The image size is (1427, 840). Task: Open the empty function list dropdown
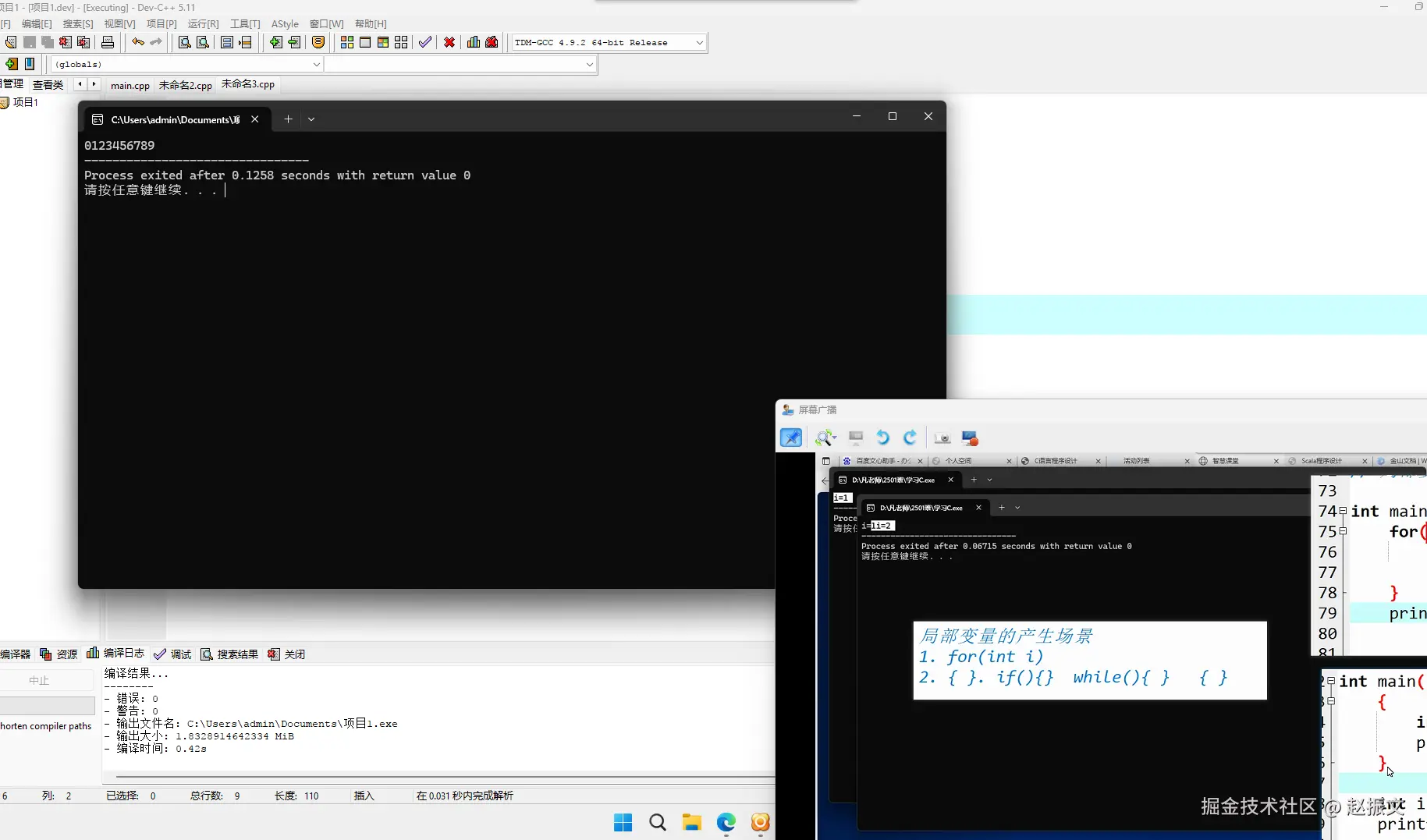589,64
